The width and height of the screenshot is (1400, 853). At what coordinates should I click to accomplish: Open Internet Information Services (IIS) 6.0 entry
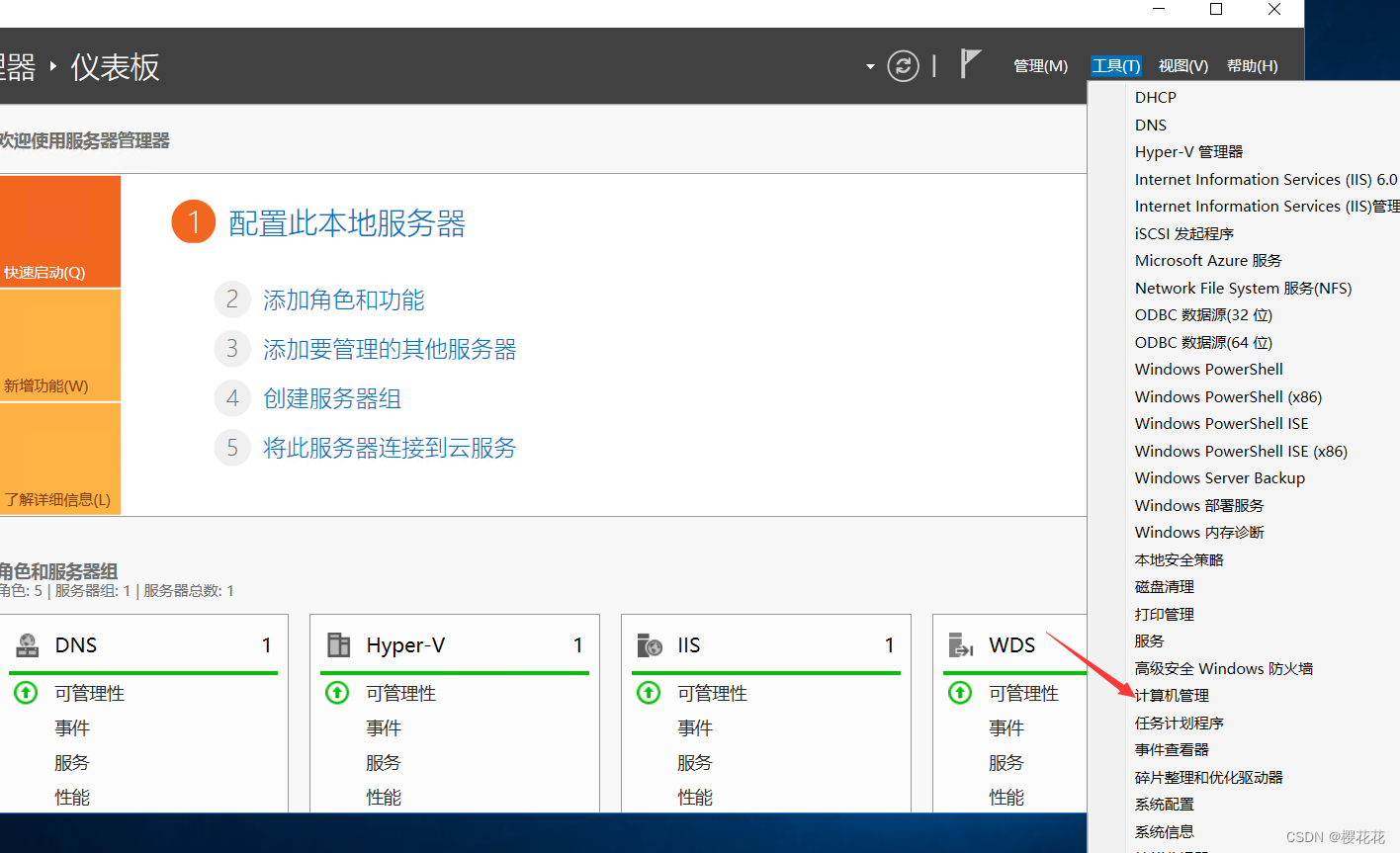coord(1267,179)
